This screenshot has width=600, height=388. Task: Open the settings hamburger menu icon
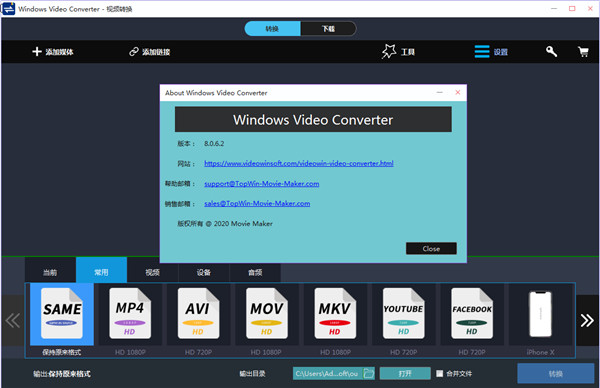point(482,52)
